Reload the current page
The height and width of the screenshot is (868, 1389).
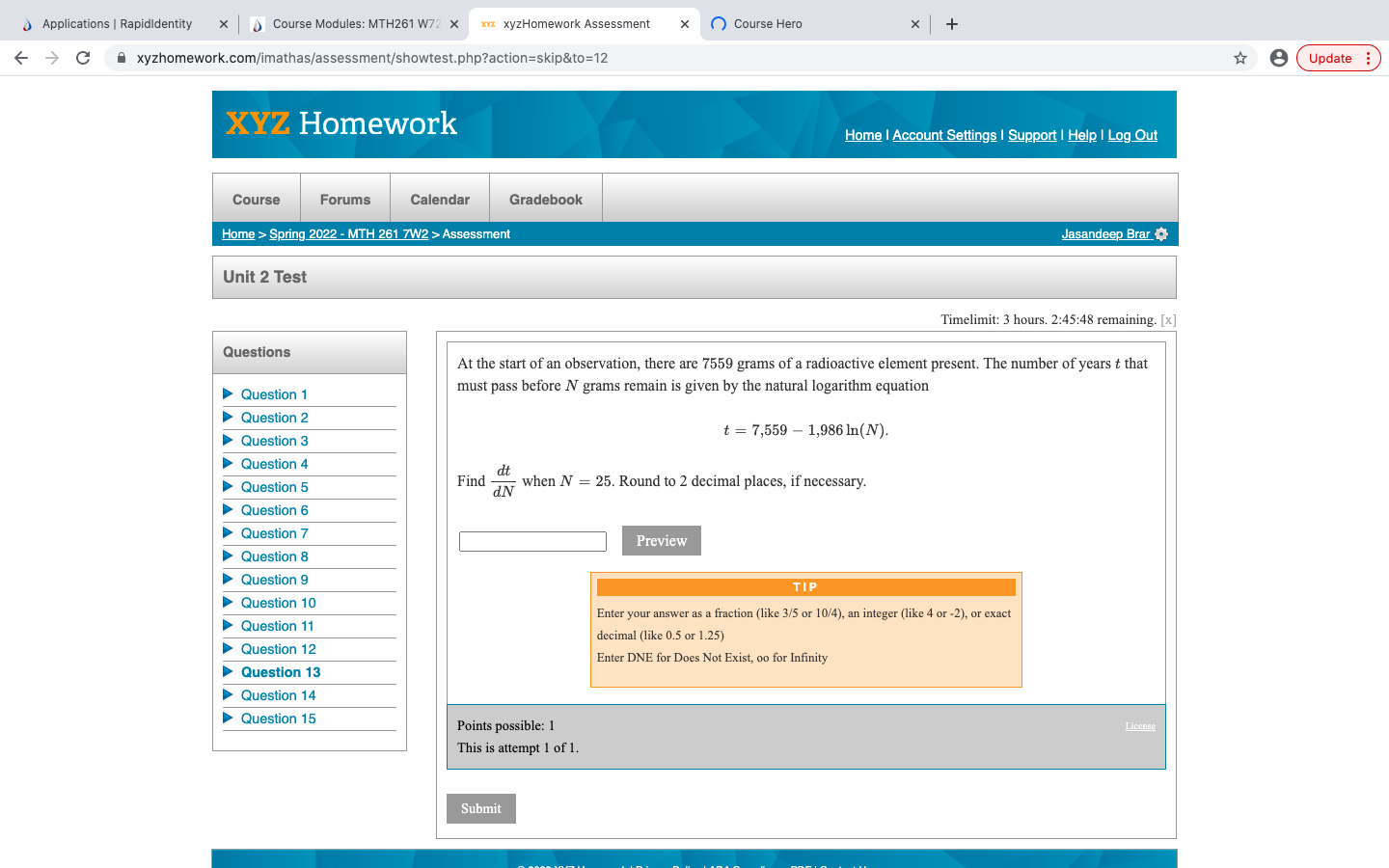pyautogui.click(x=82, y=58)
